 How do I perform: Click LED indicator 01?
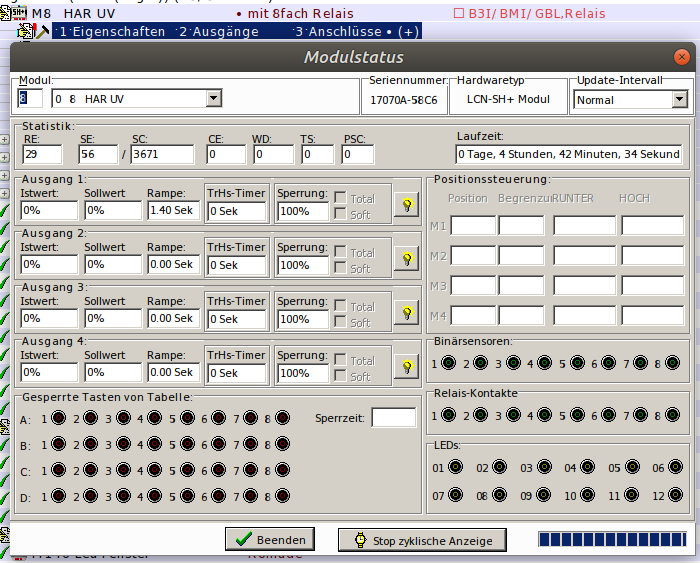click(x=456, y=467)
